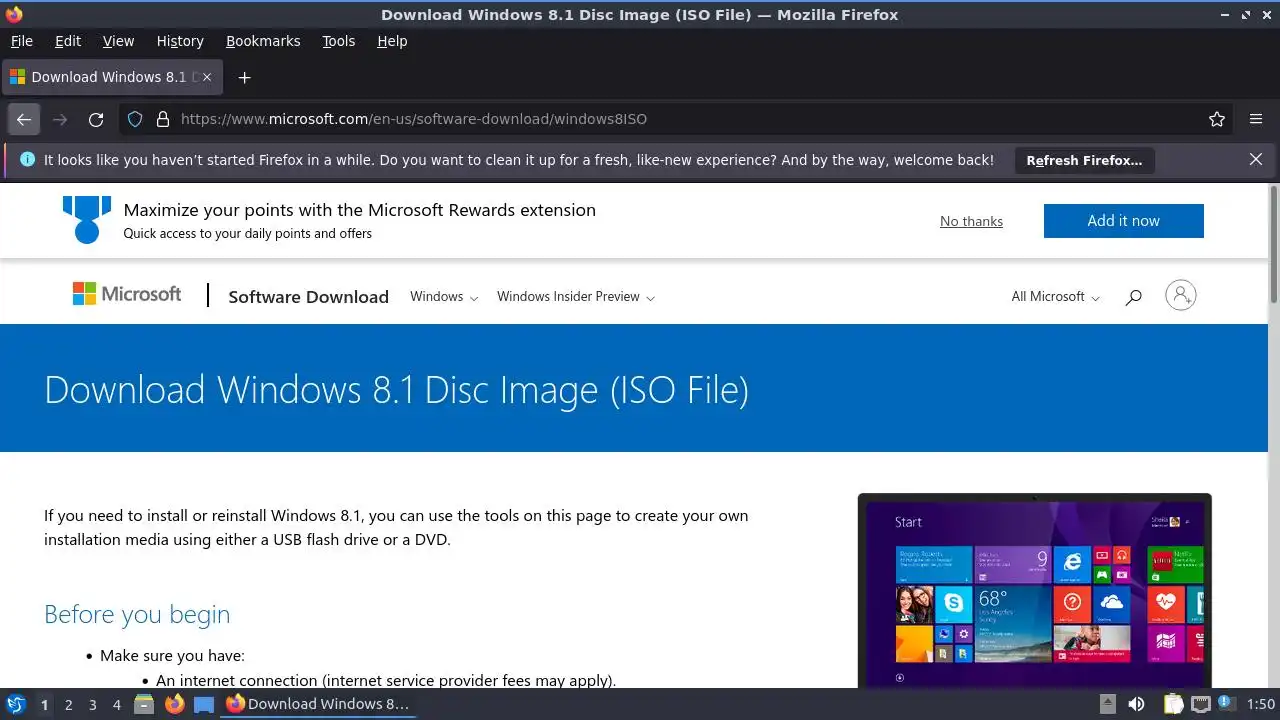Open a new tab with the plus icon

(x=244, y=77)
